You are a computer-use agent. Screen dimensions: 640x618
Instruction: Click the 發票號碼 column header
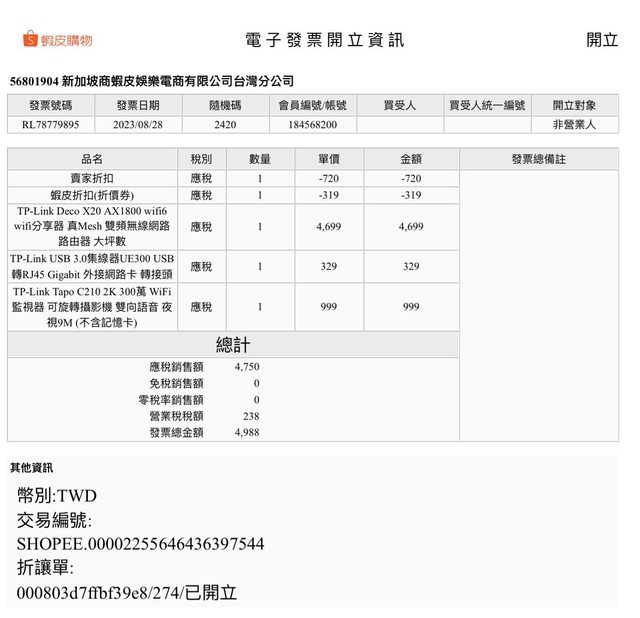click(x=51, y=105)
